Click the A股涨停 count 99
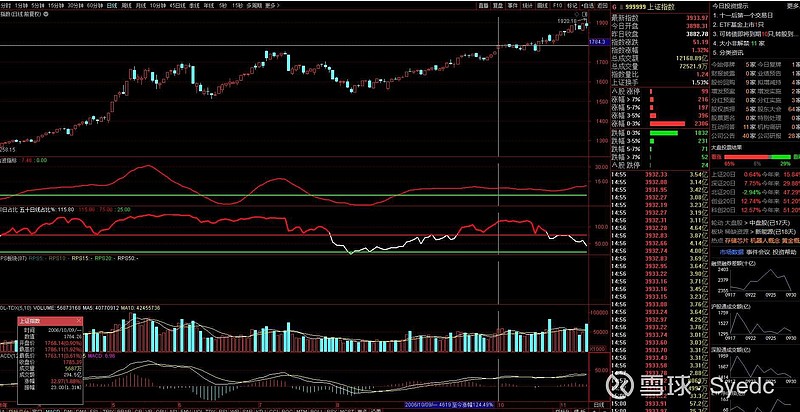800x412 pixels. [704, 91]
